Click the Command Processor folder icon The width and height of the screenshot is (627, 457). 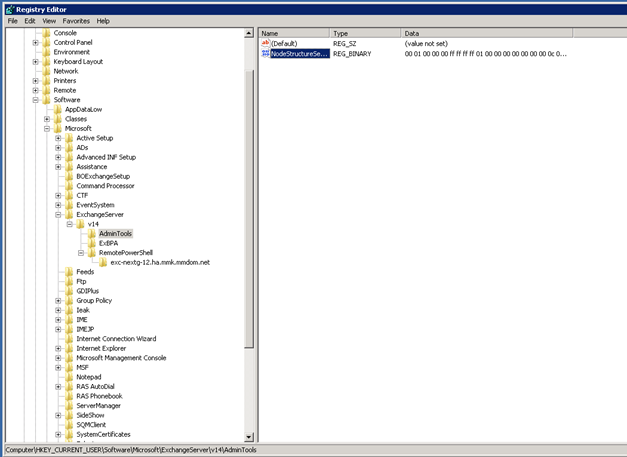69,186
